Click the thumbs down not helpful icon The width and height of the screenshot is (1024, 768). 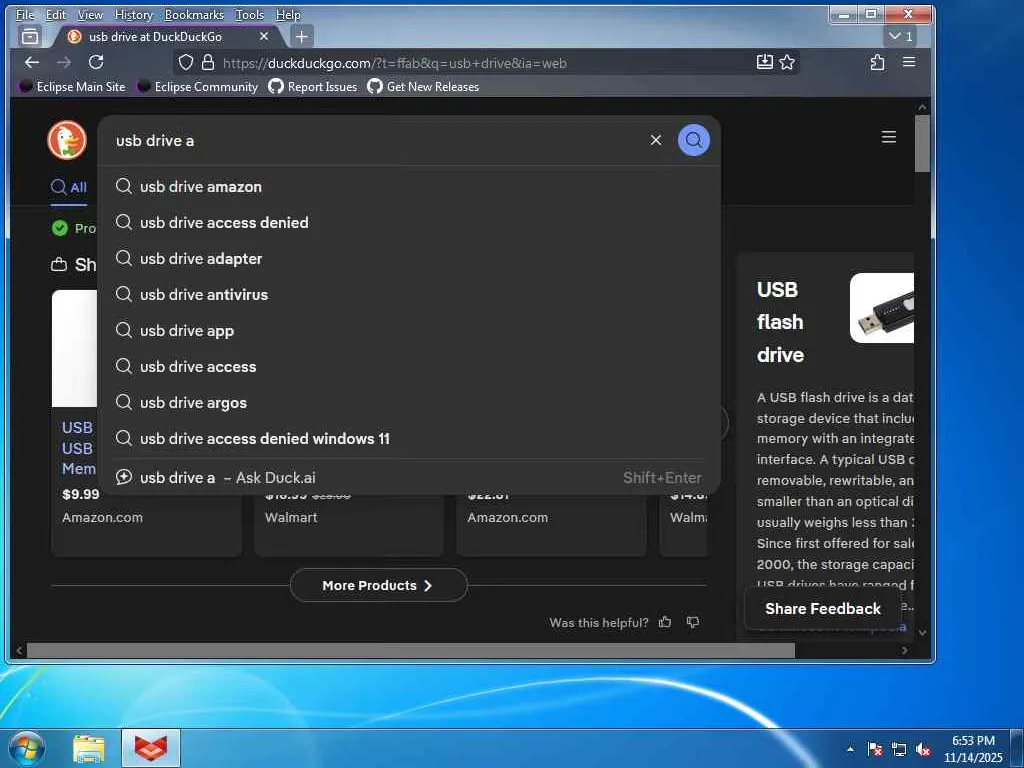693,622
